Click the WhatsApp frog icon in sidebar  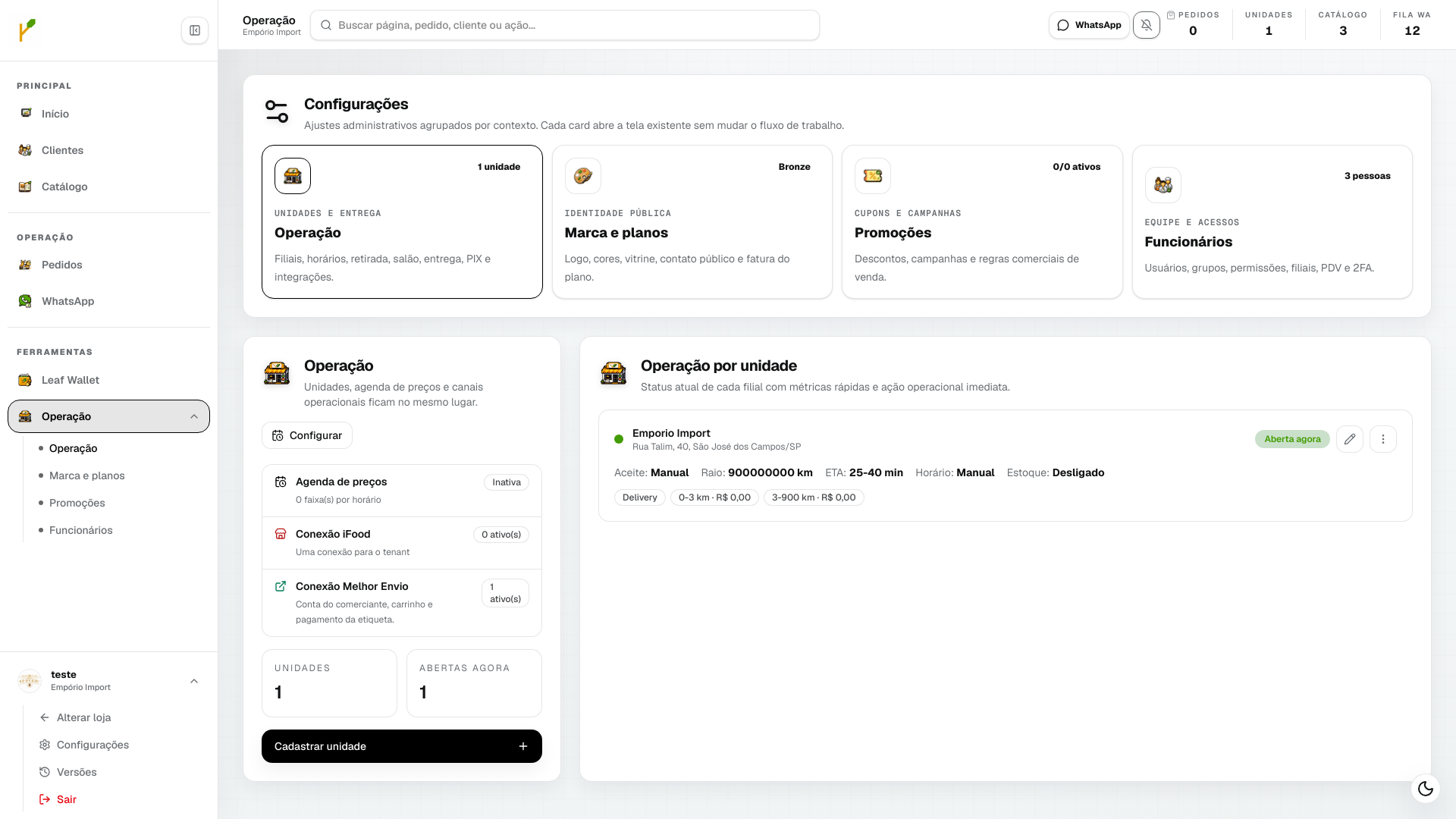pos(26,301)
